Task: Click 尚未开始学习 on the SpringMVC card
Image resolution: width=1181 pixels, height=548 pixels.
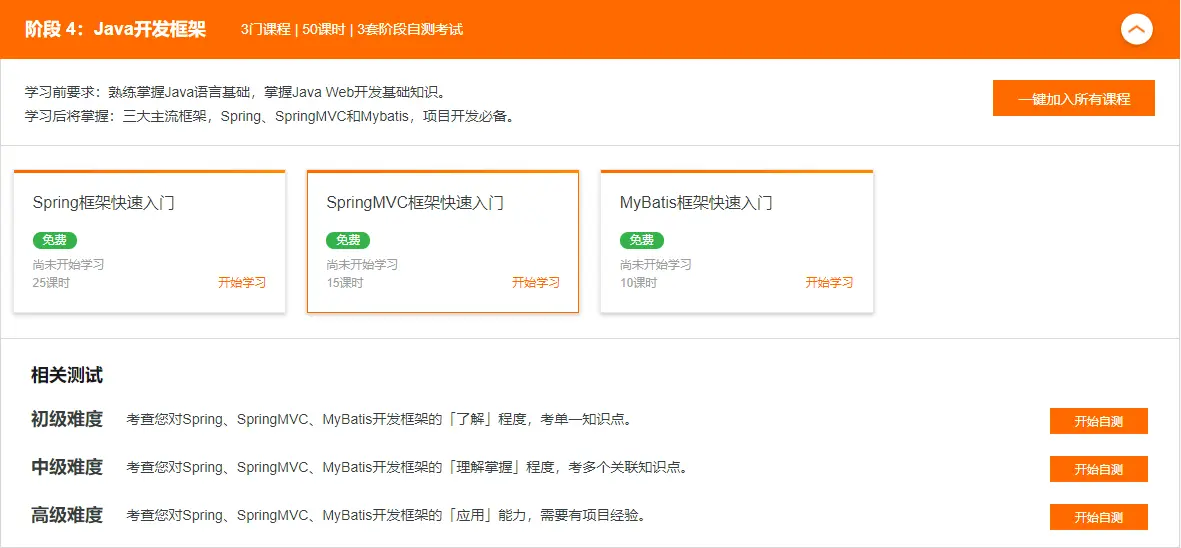Action: point(362,265)
